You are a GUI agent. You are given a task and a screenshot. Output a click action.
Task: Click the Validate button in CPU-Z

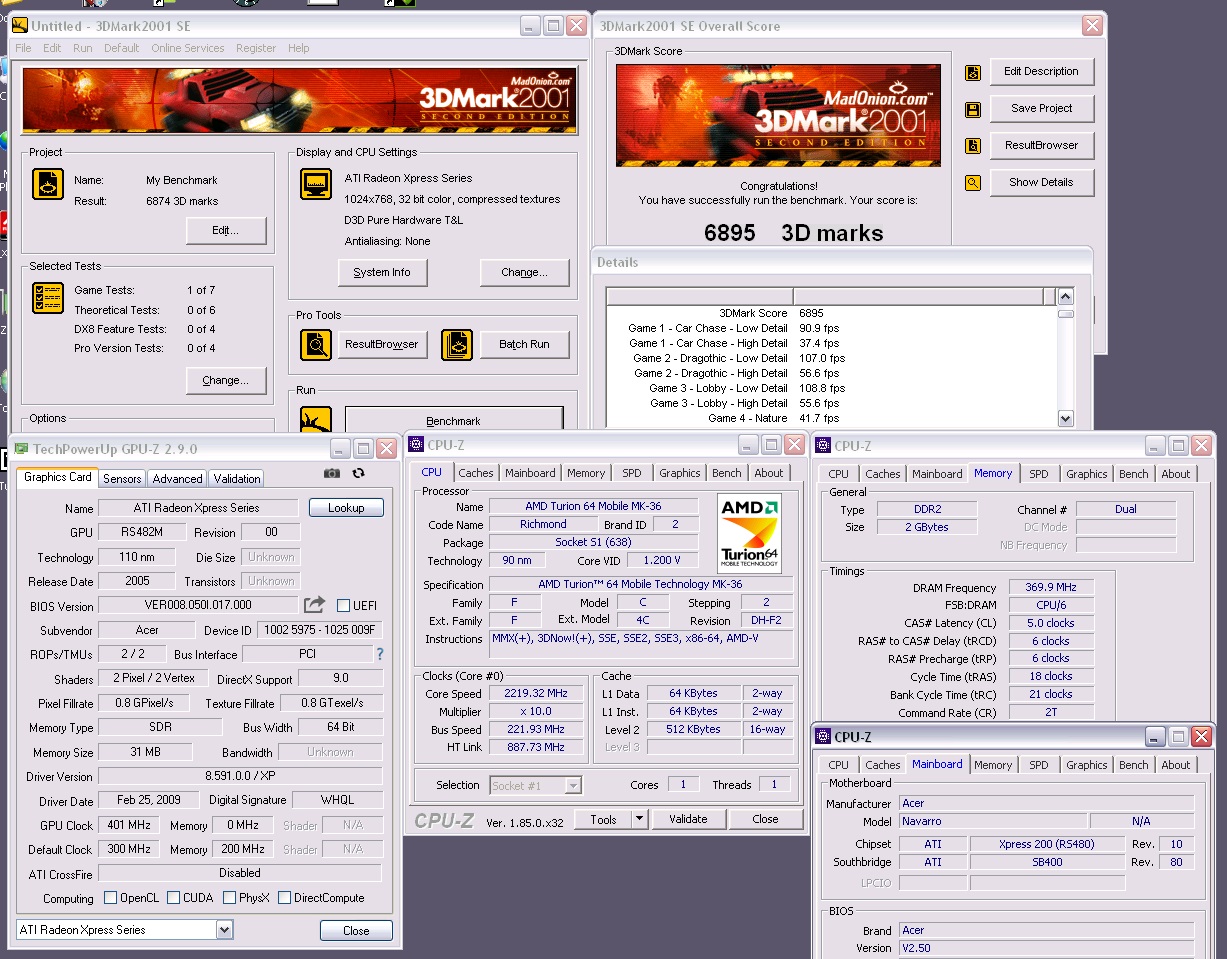coord(688,819)
